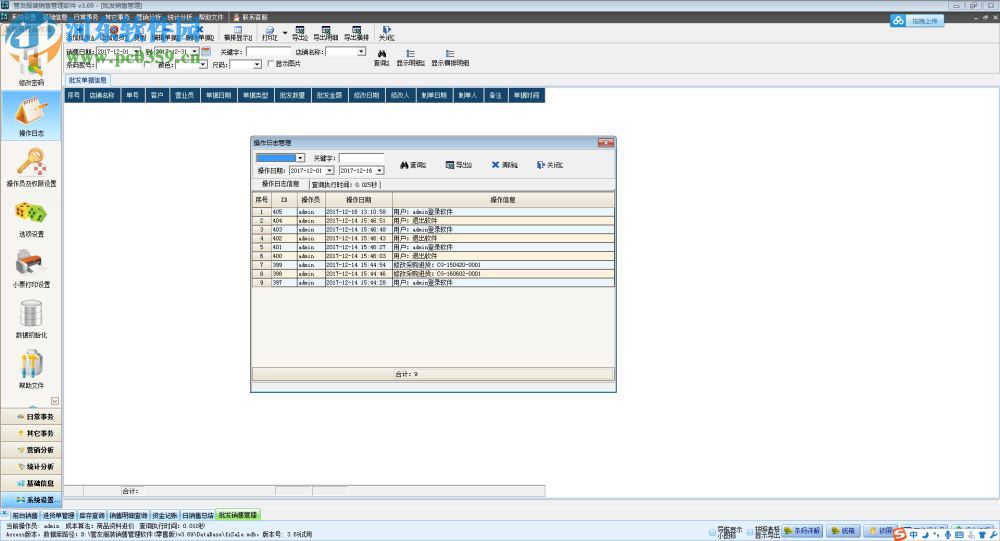Click 关闭 in the log dialog
1000x541 pixels.
click(550, 165)
